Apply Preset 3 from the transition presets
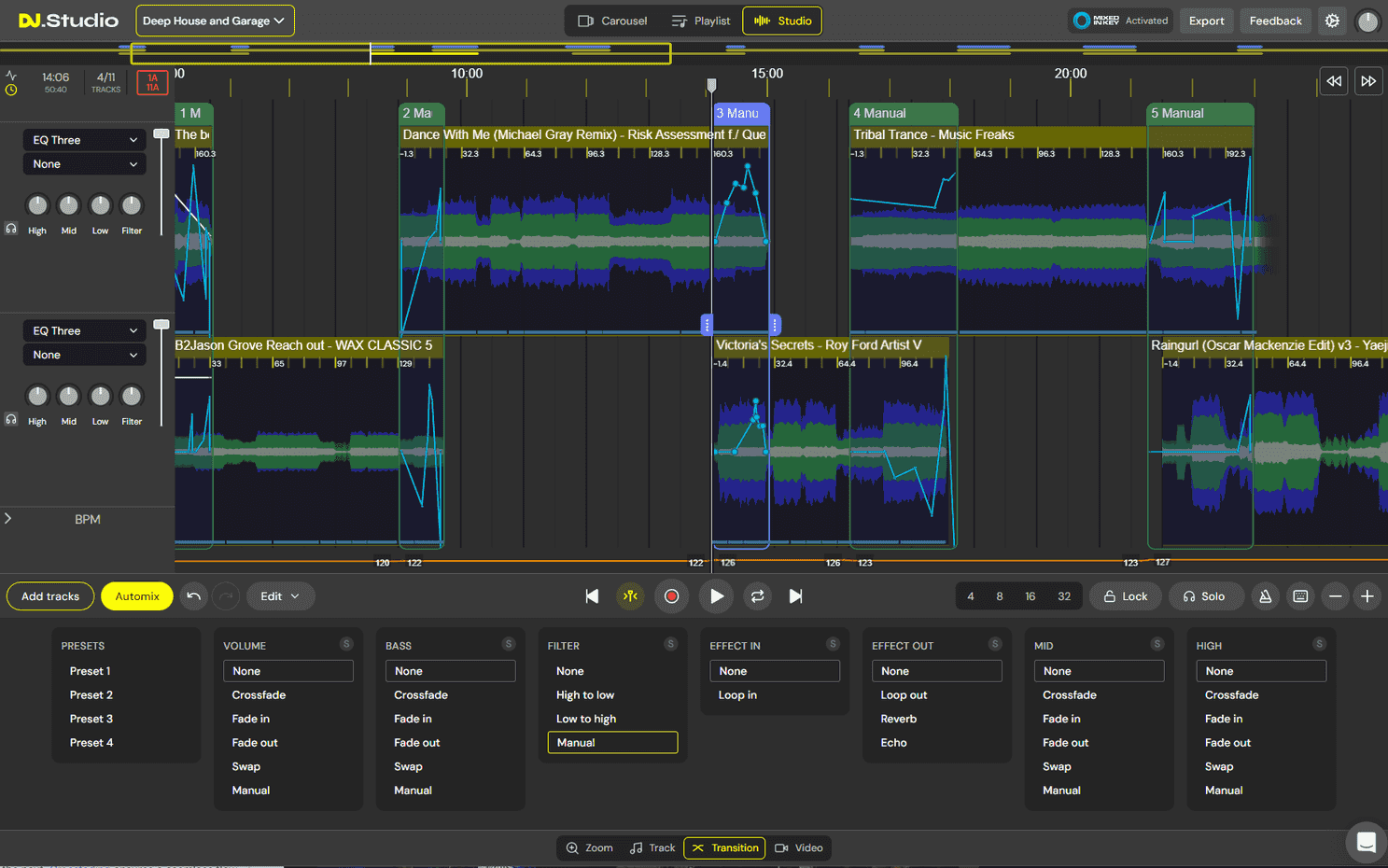Image resolution: width=1388 pixels, height=868 pixels. [x=91, y=718]
